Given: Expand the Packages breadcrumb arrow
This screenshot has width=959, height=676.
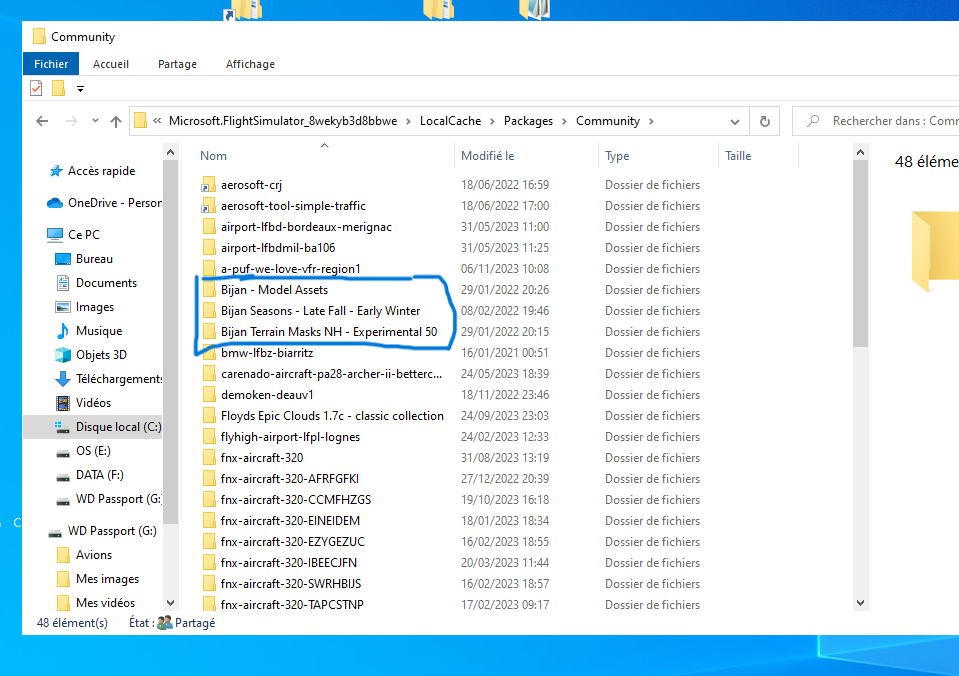Looking at the screenshot, I should click(564, 121).
